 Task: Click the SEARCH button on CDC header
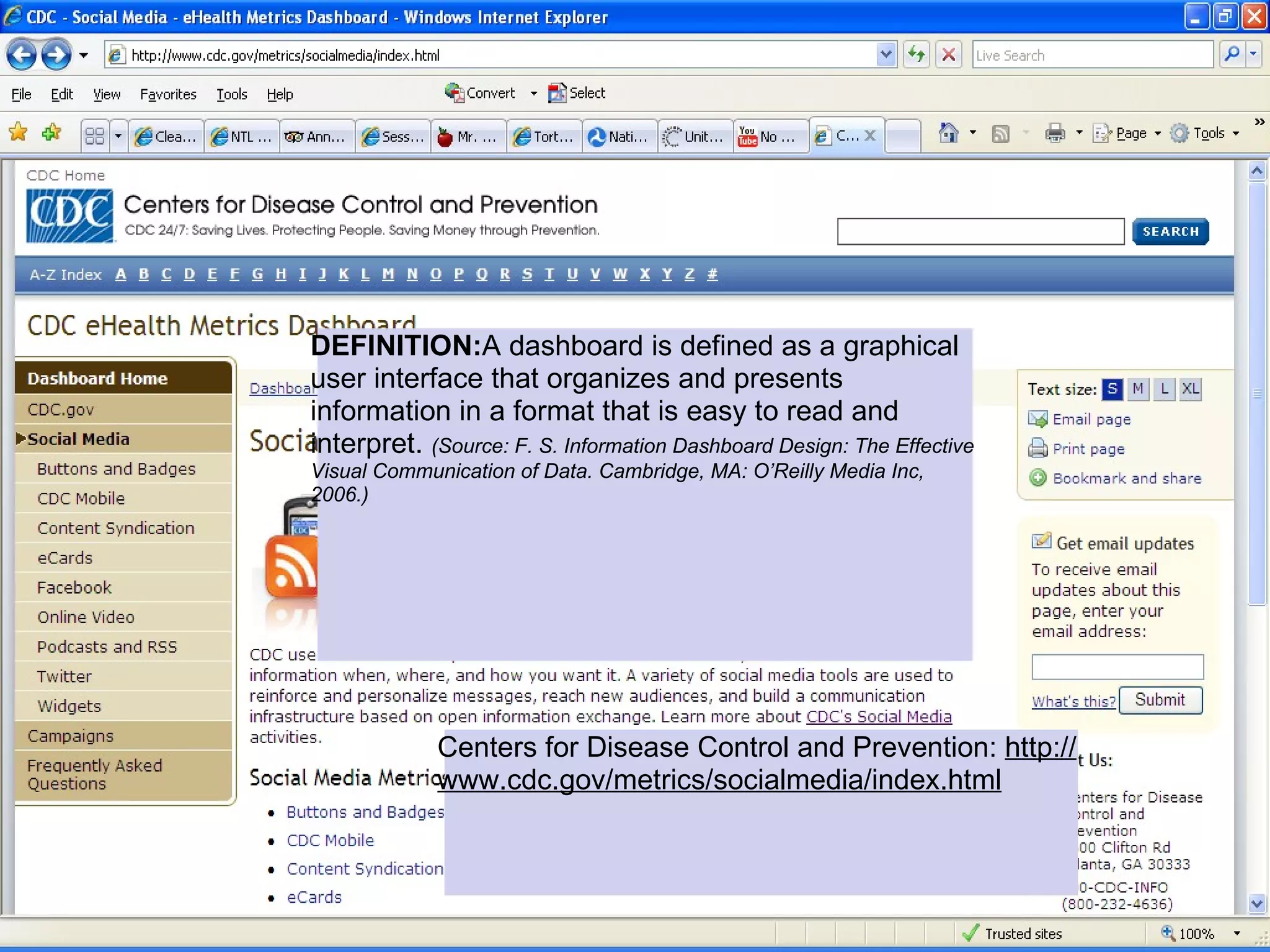(1170, 232)
